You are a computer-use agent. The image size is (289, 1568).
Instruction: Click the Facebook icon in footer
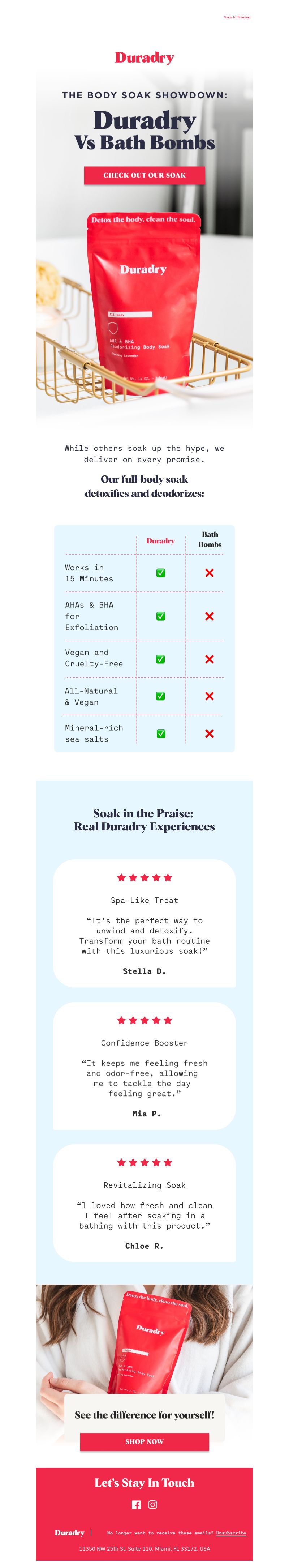click(136, 1504)
